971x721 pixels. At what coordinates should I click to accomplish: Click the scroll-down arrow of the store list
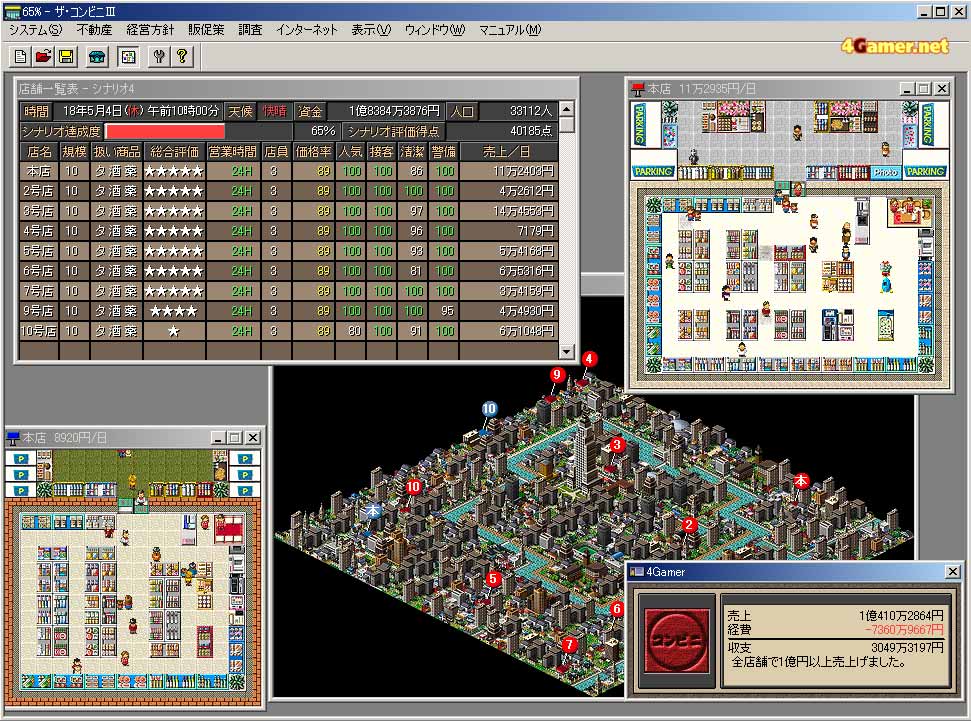pos(567,352)
